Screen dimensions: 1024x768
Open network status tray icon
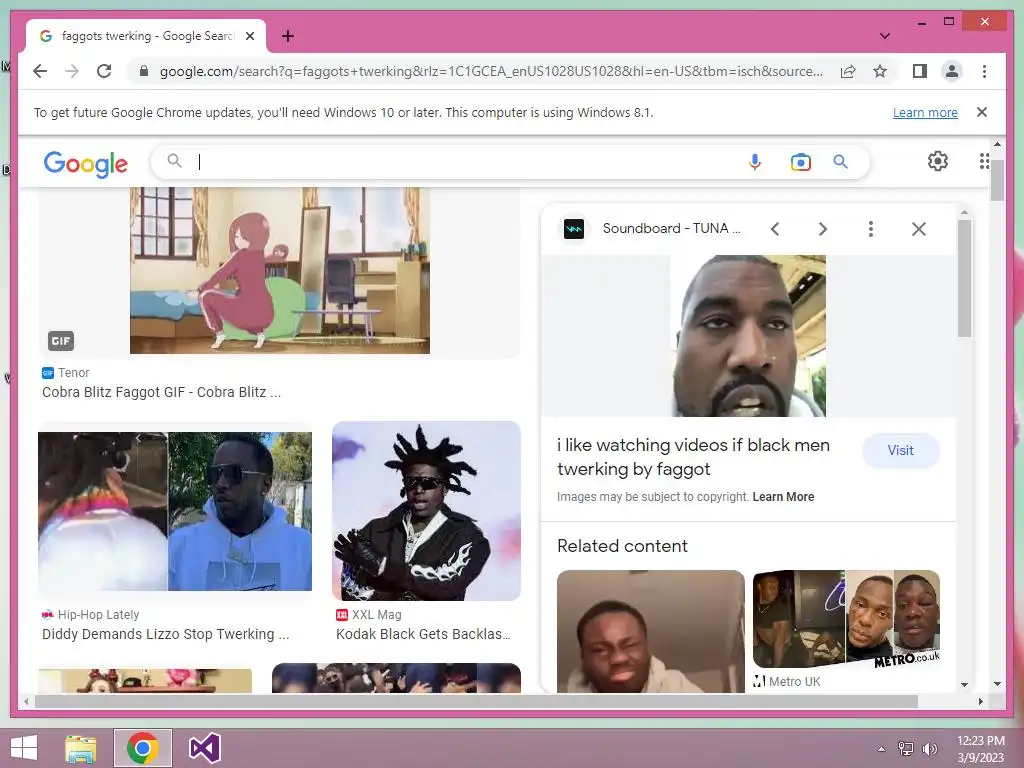point(905,749)
